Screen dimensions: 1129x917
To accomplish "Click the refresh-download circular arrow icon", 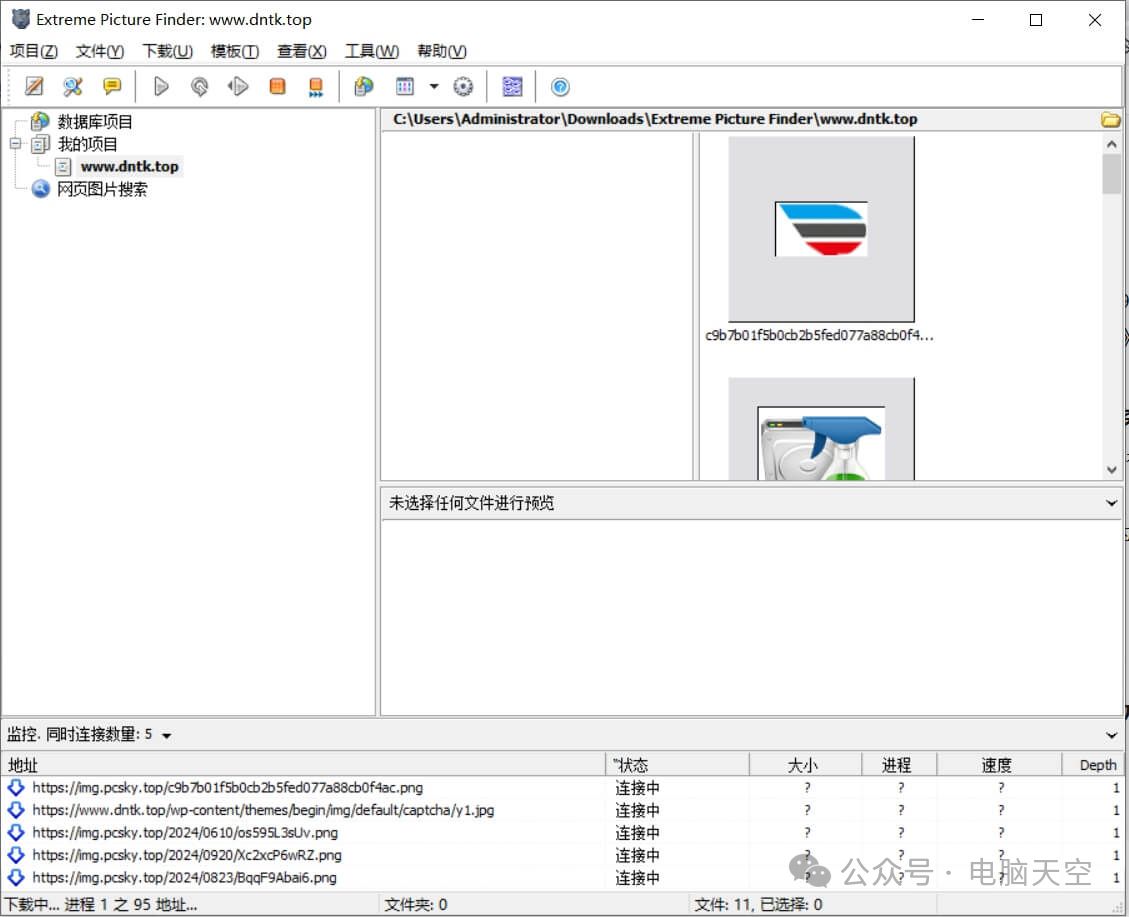I will pos(199,86).
